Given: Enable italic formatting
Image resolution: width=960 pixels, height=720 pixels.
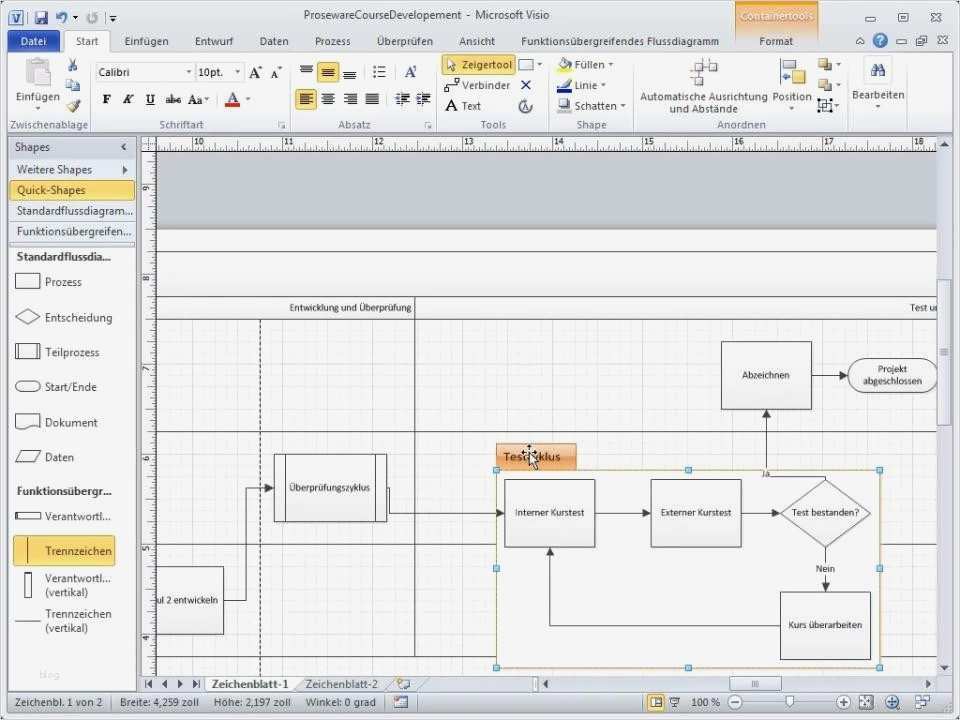Looking at the screenshot, I should 127,99.
